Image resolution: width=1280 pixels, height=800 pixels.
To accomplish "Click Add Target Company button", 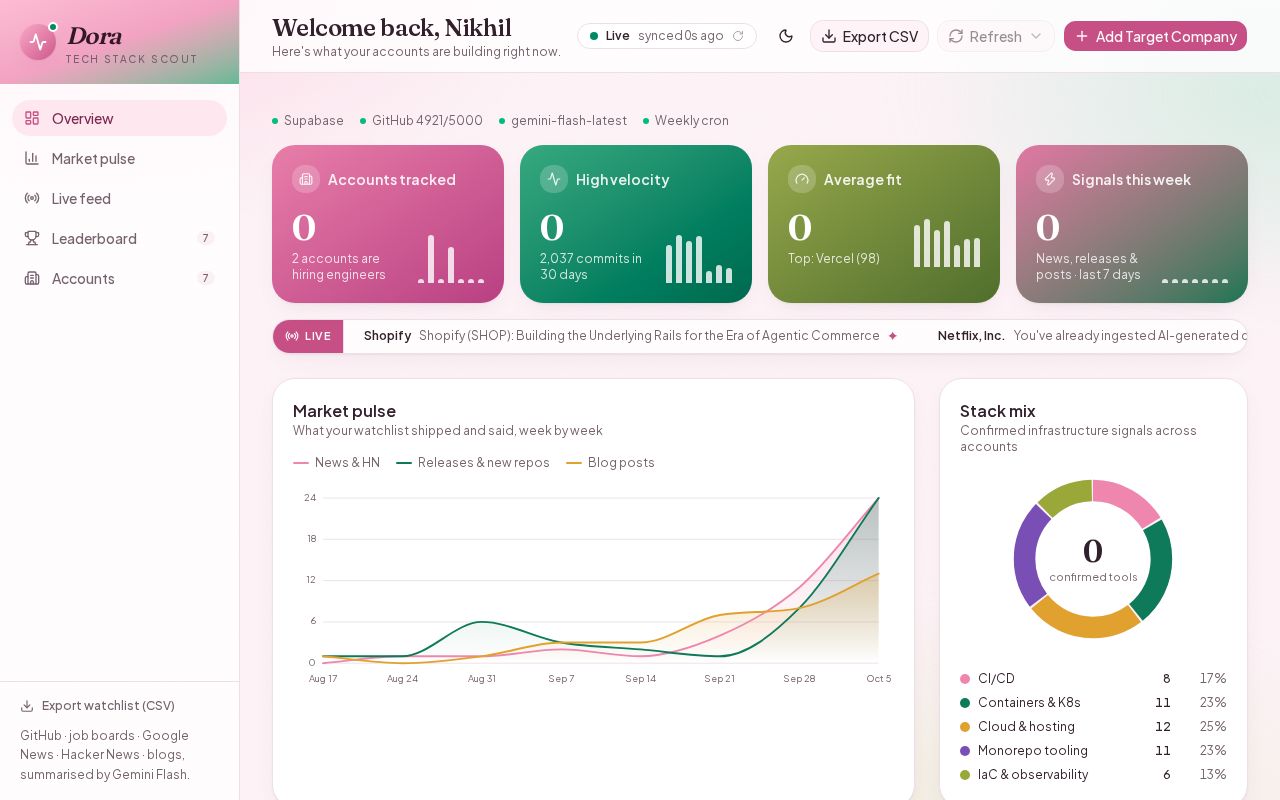I will click(1155, 36).
